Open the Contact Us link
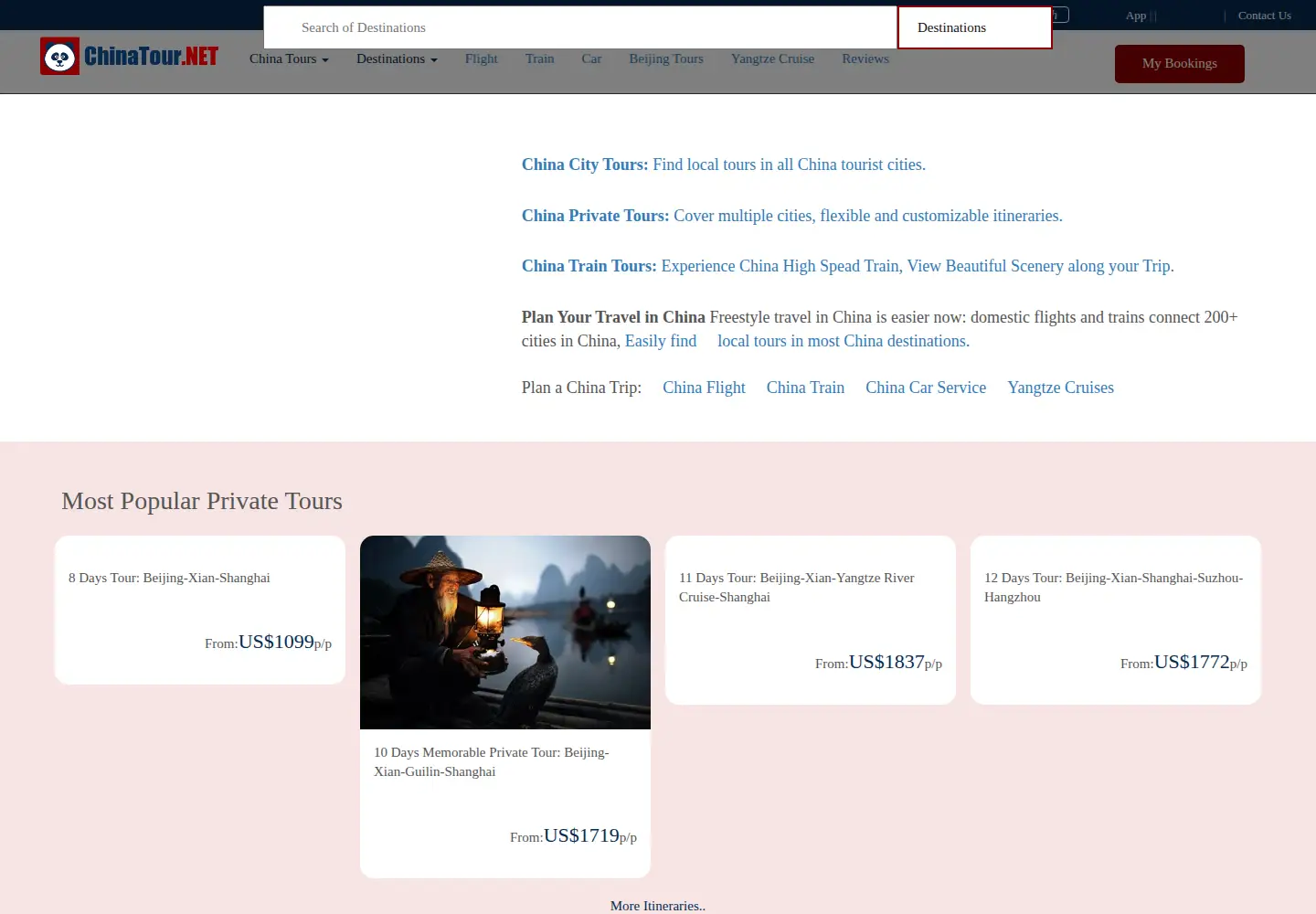This screenshot has width=1316, height=914. pyautogui.click(x=1265, y=16)
